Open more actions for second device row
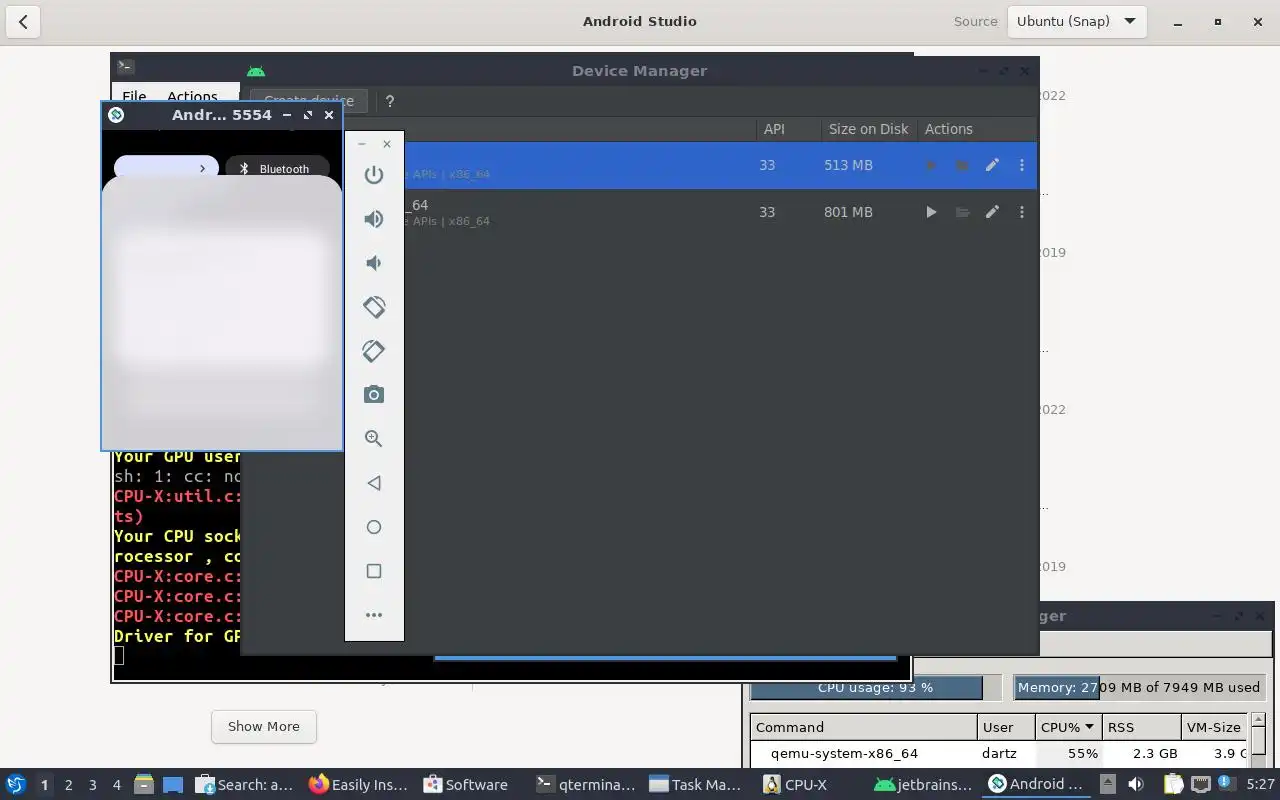This screenshot has height=800, width=1280. click(x=1022, y=212)
